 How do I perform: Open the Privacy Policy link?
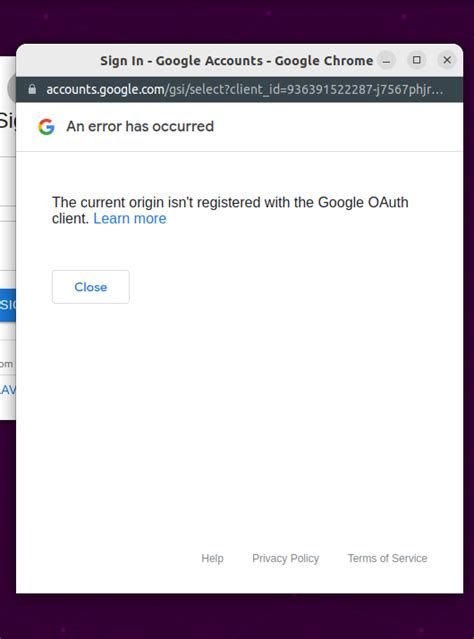(x=285, y=558)
